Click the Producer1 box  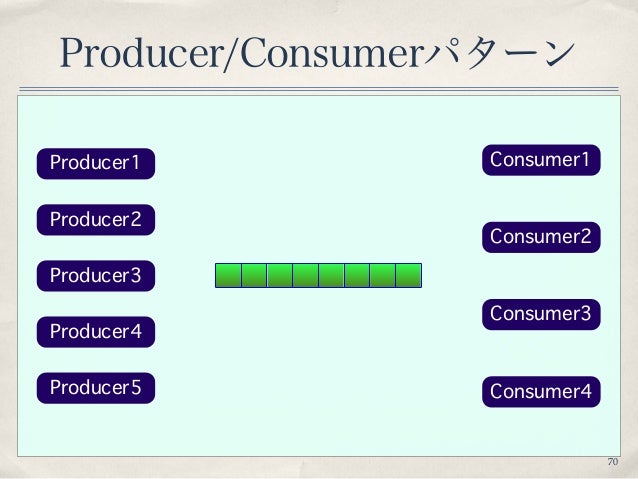point(96,164)
